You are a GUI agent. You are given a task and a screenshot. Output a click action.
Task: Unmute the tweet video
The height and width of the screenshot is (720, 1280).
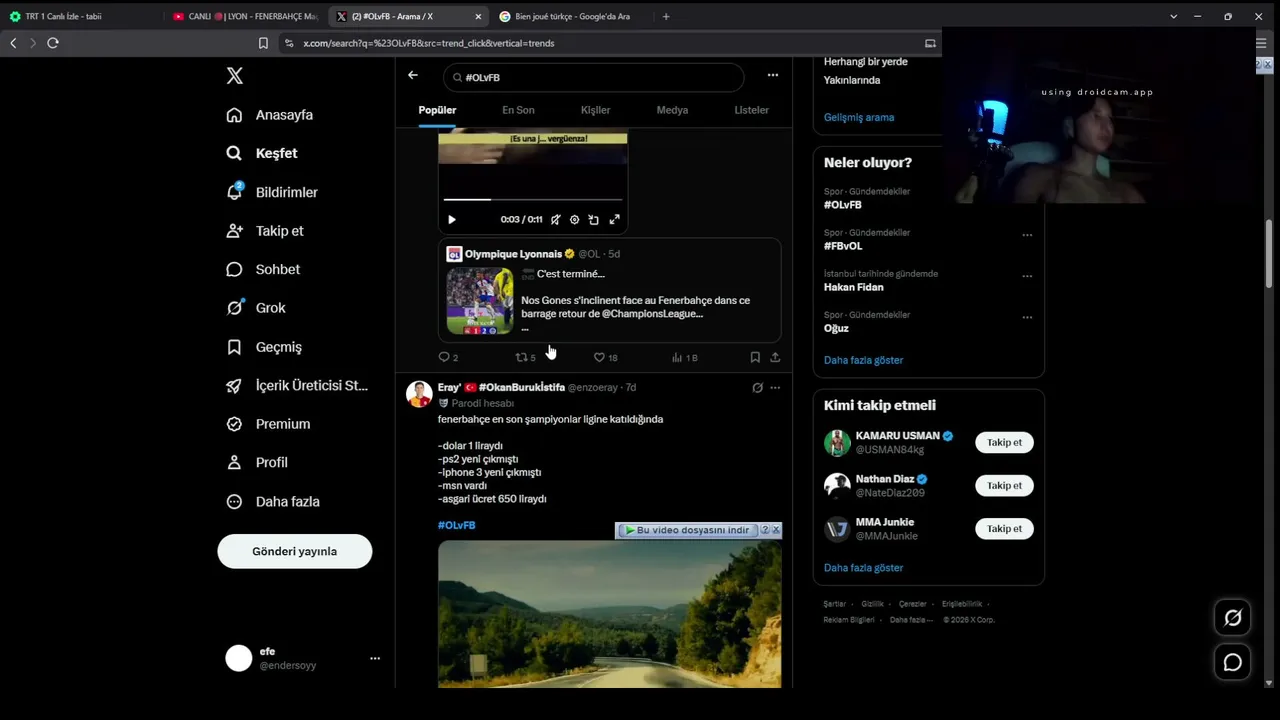(556, 220)
